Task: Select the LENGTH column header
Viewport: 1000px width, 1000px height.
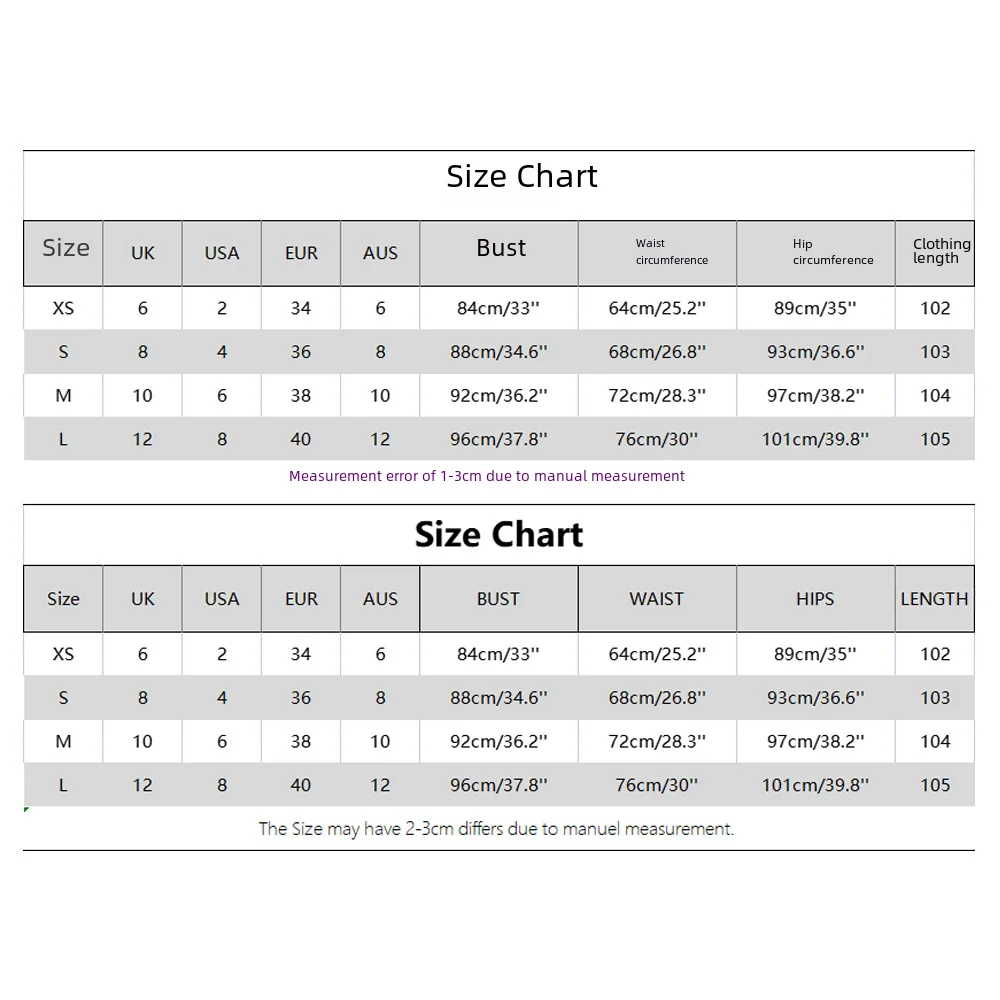Action: pyautogui.click(x=934, y=599)
